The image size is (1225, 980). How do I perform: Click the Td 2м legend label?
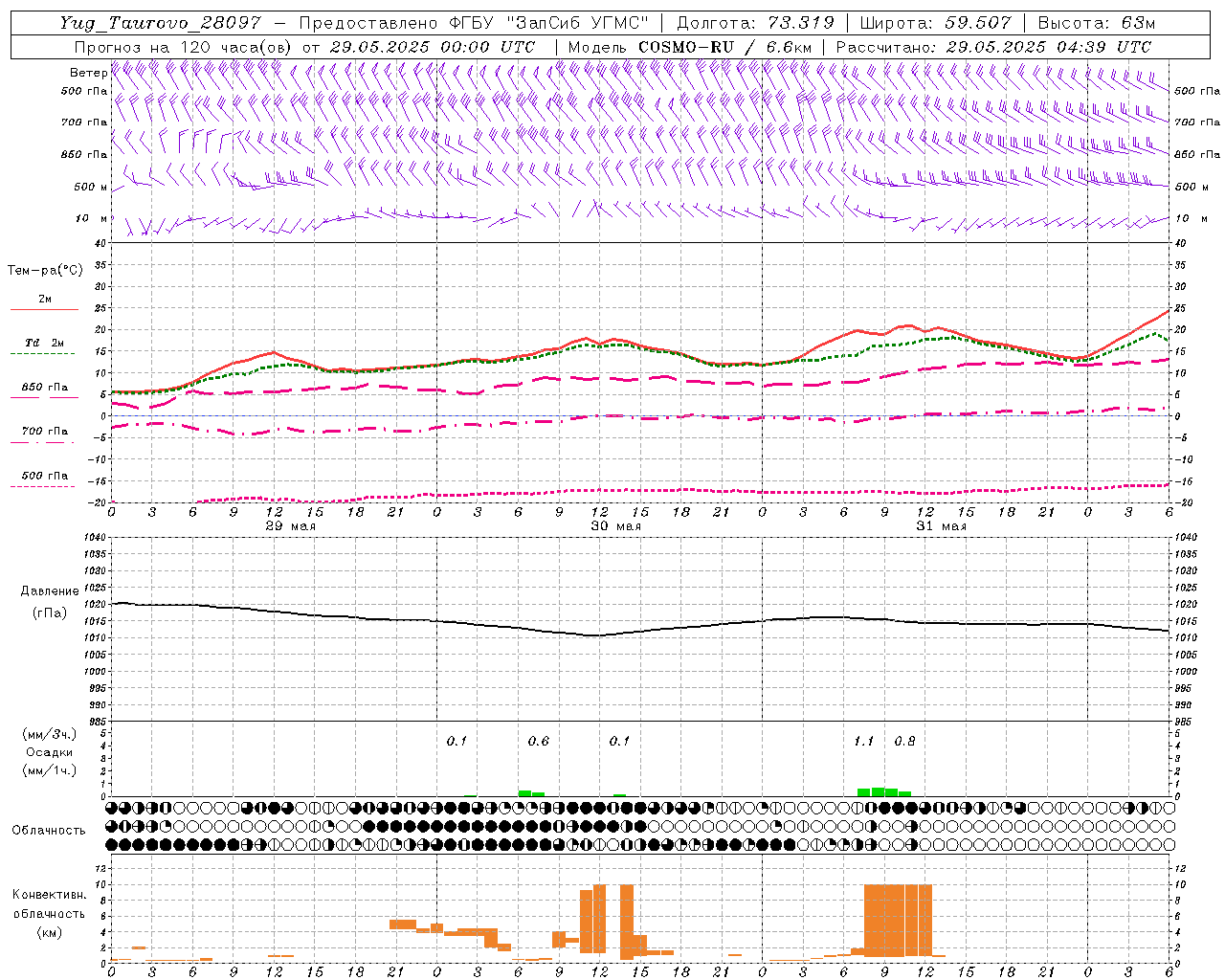[45, 343]
